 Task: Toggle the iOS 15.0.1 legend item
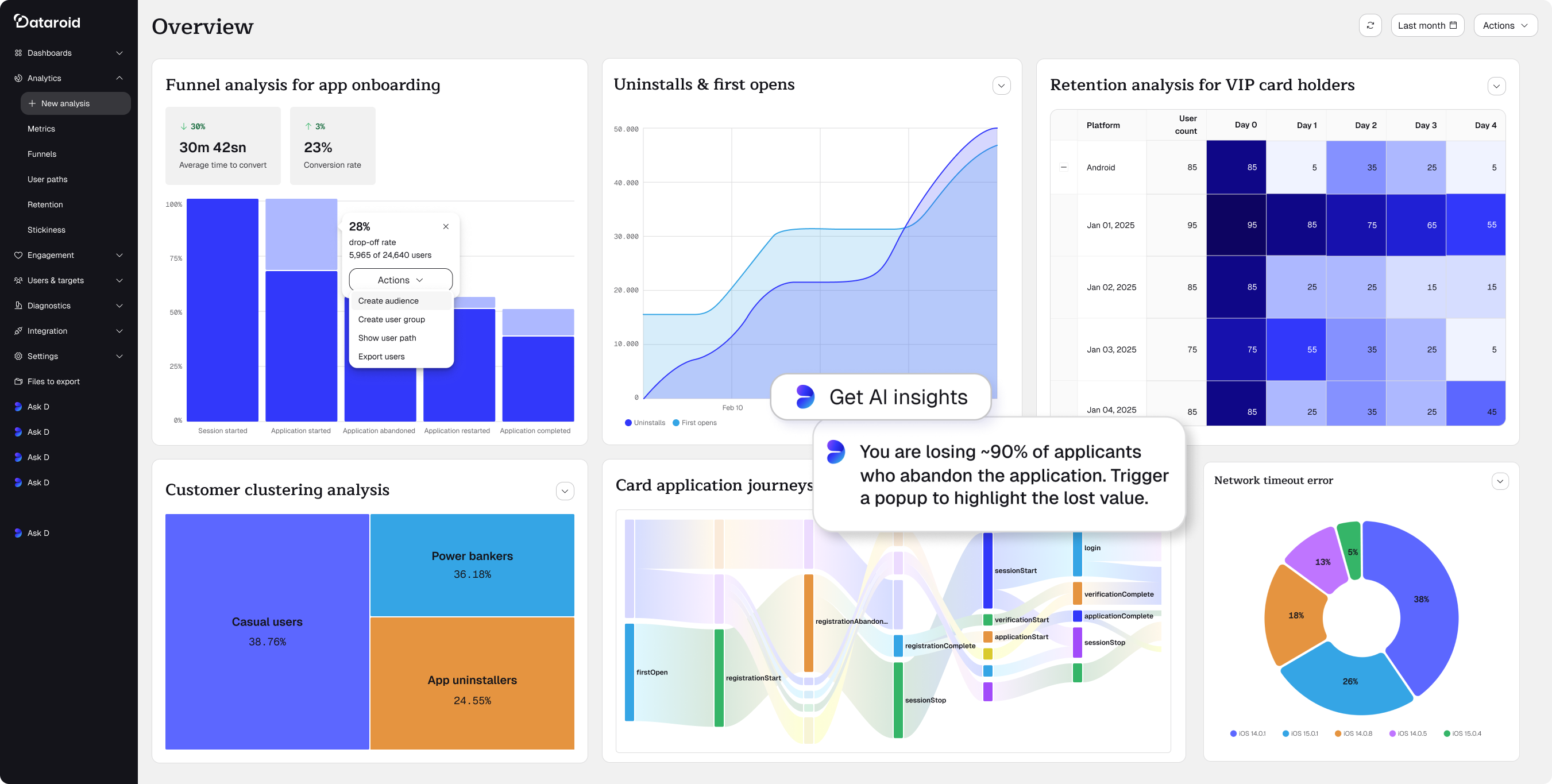(1300, 733)
